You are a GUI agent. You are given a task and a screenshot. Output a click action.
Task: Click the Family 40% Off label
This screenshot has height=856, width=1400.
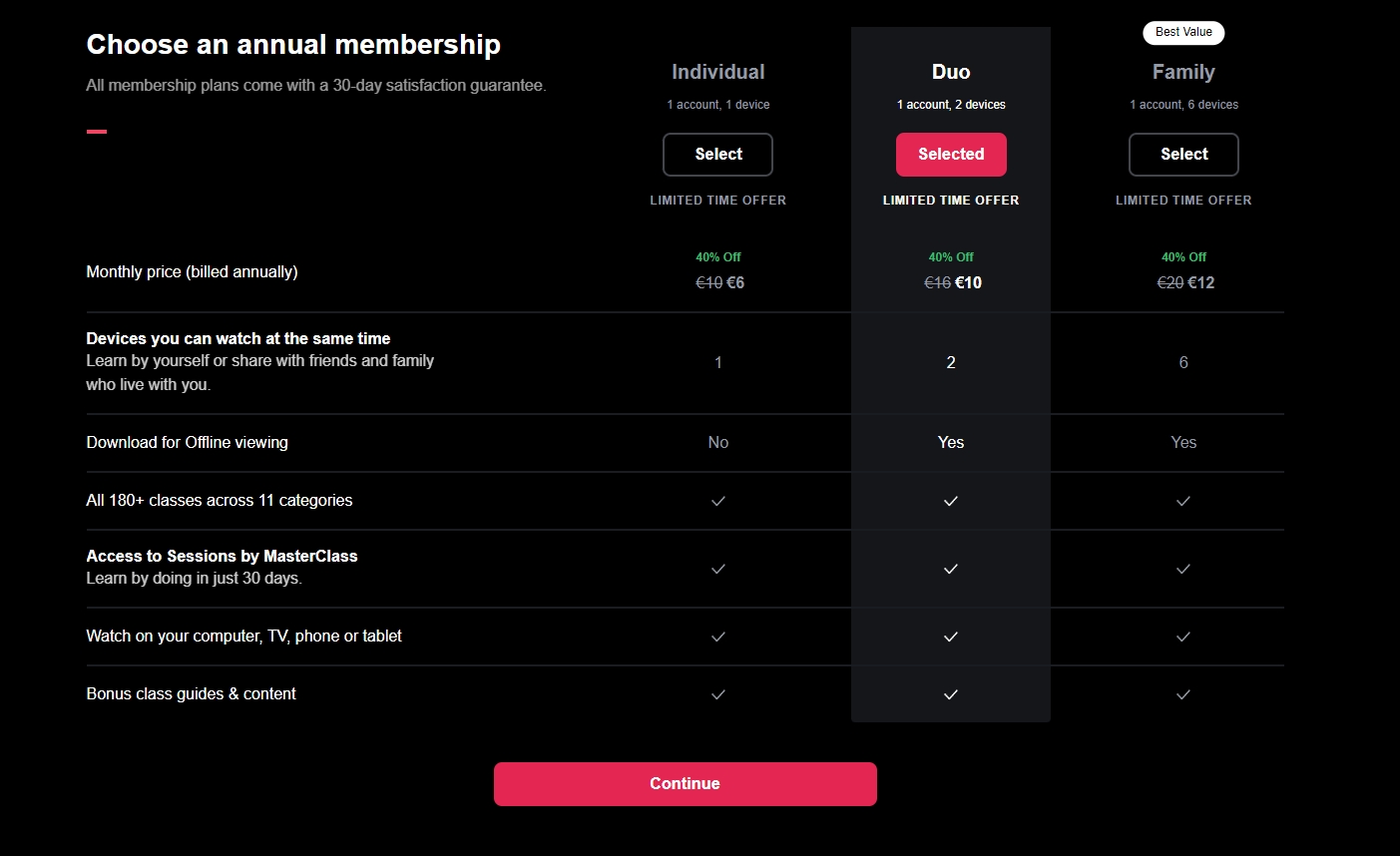(1183, 256)
